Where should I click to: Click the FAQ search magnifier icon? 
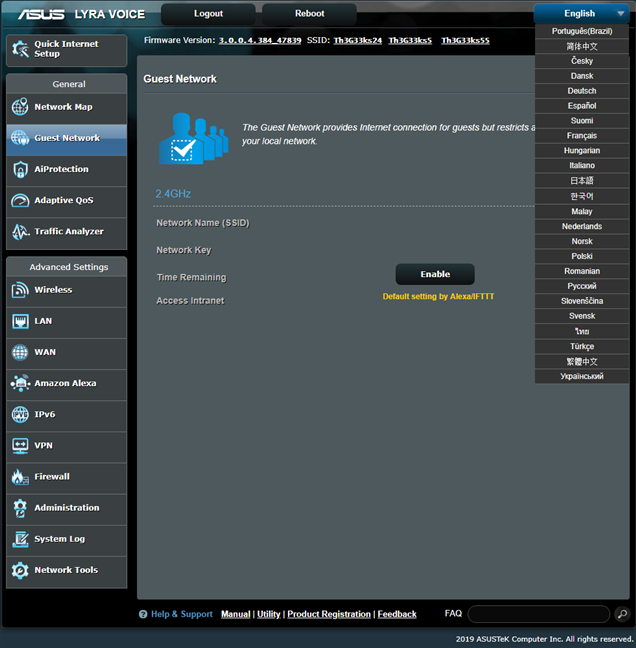[x=622, y=614]
